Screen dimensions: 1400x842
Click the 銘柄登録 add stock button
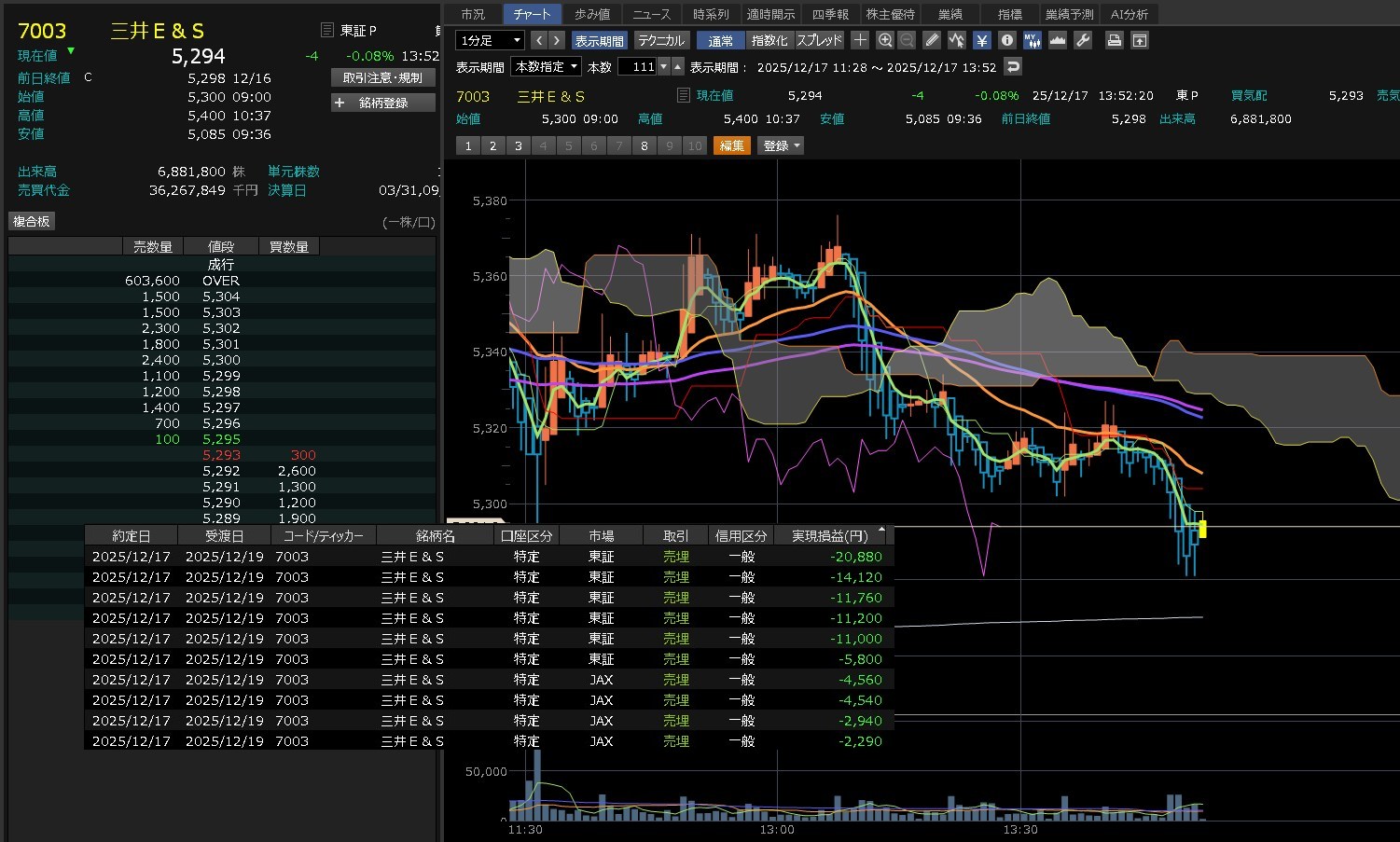click(x=383, y=103)
